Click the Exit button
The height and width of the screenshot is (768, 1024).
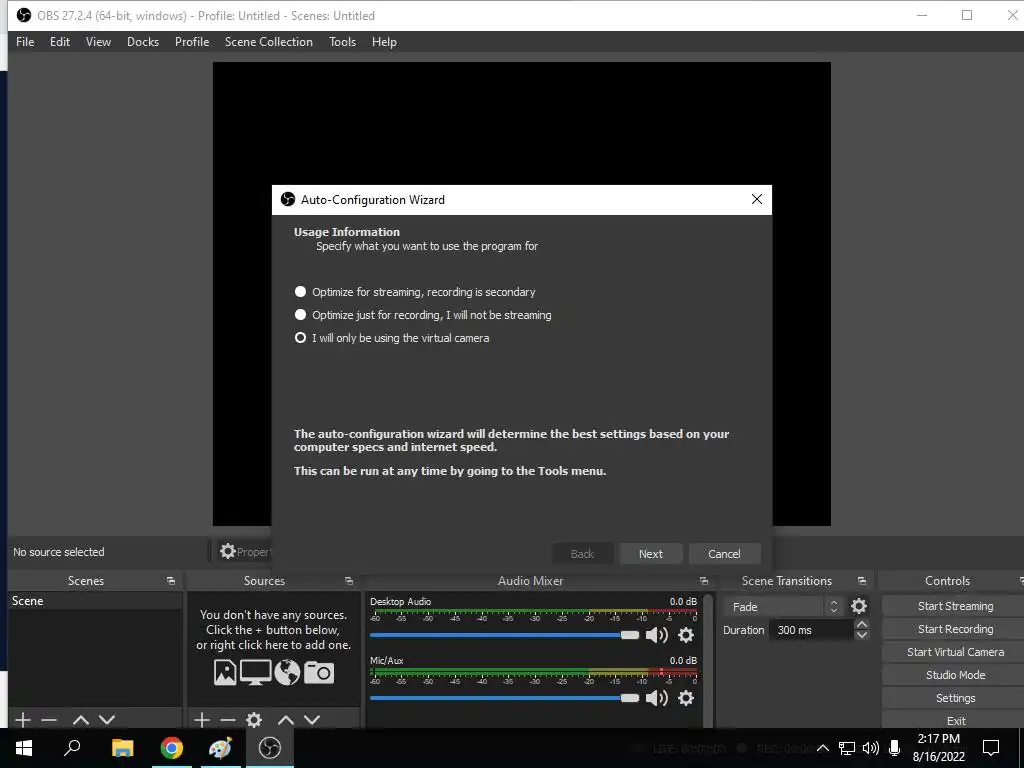click(x=955, y=720)
